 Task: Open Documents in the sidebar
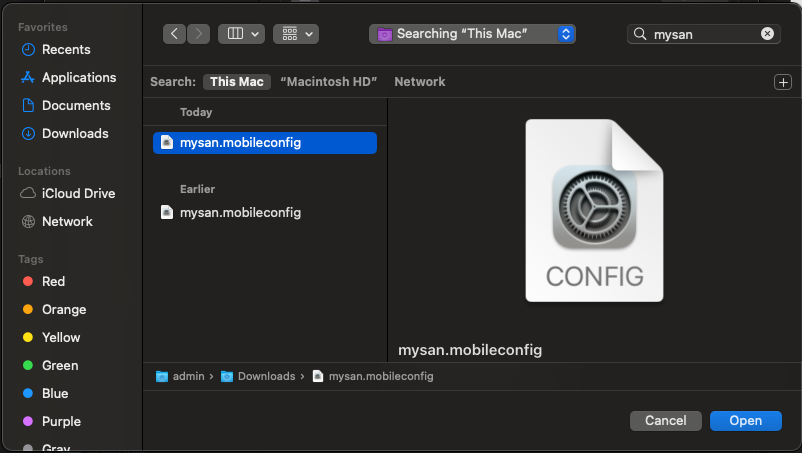click(x=76, y=106)
